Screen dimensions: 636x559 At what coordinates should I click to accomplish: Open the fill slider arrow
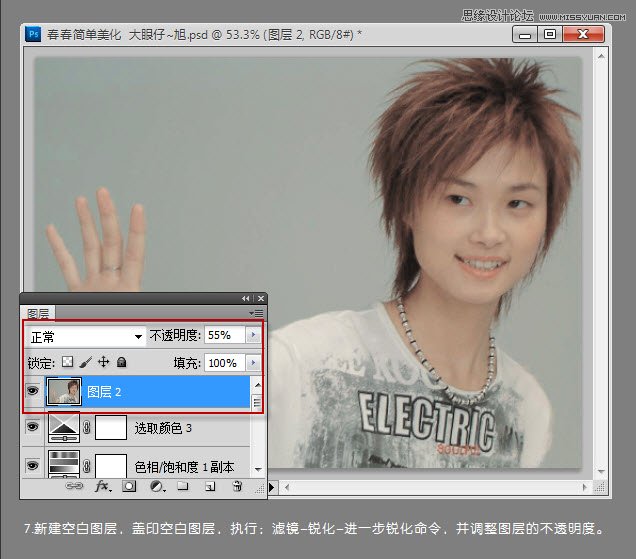[254, 362]
